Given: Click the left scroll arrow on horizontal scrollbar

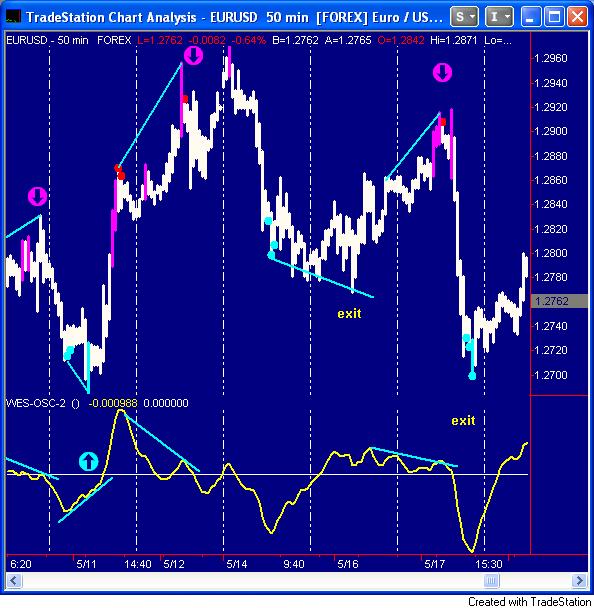Looking at the screenshot, I should tap(14, 580).
